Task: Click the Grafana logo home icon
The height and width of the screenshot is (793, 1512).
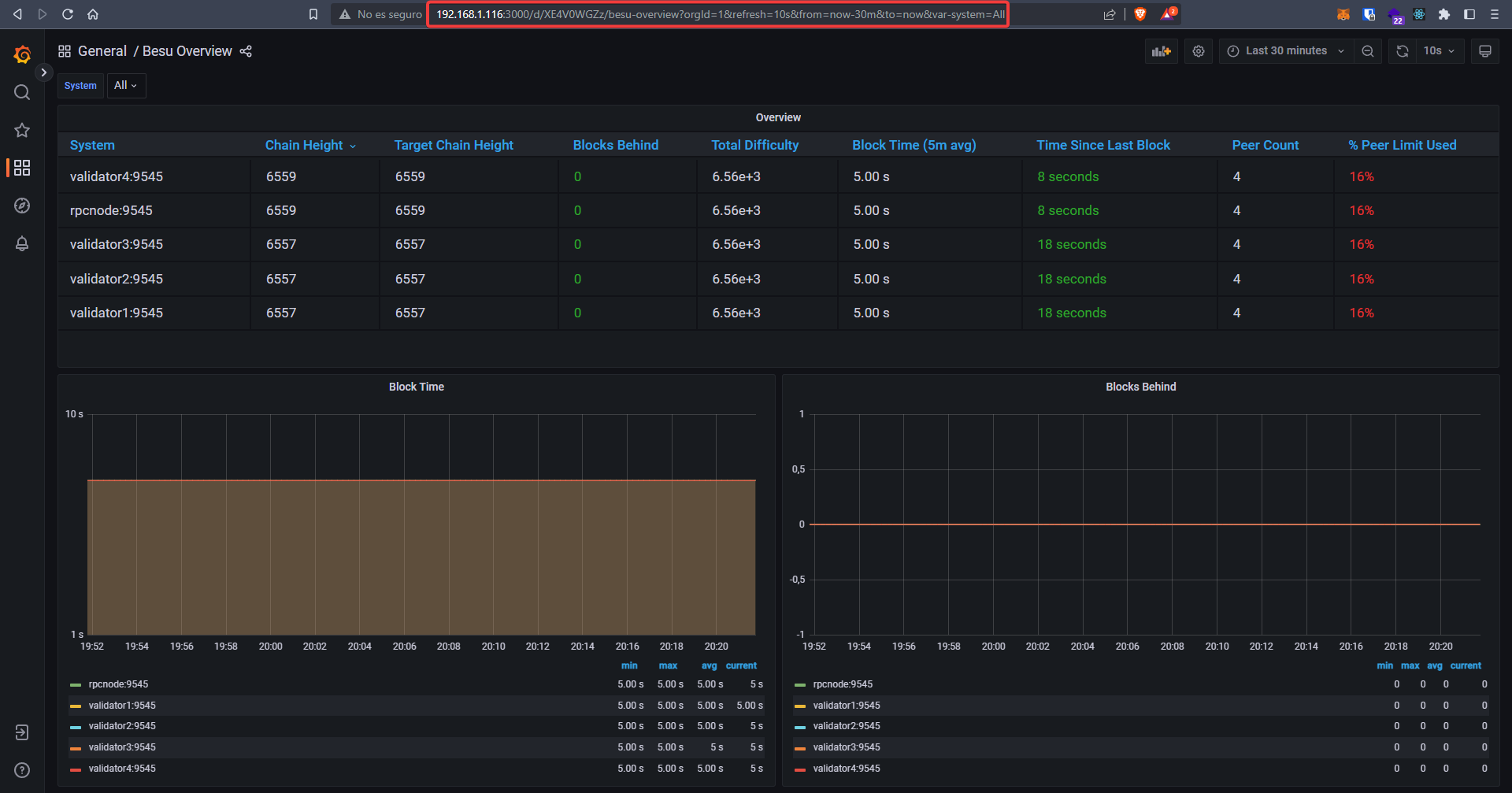Action: 22,54
